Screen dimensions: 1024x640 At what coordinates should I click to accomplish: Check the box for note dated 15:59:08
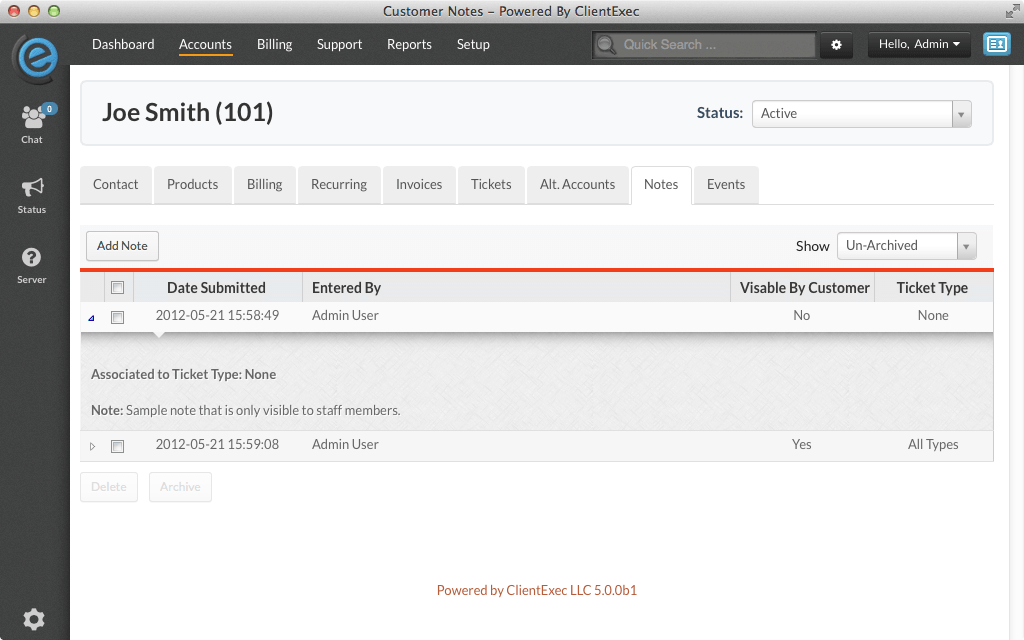point(117,446)
